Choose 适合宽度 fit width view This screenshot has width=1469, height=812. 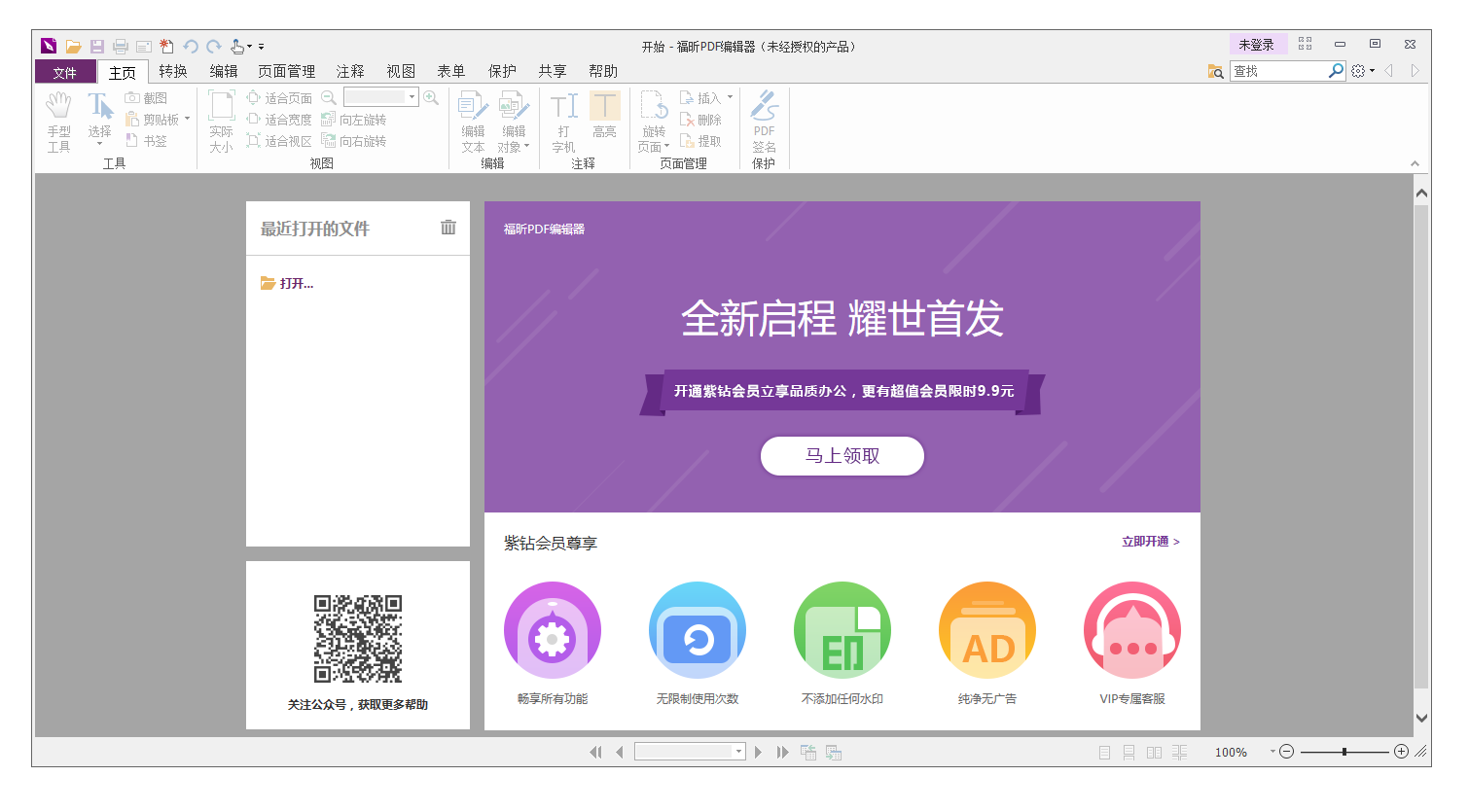pyautogui.click(x=279, y=120)
